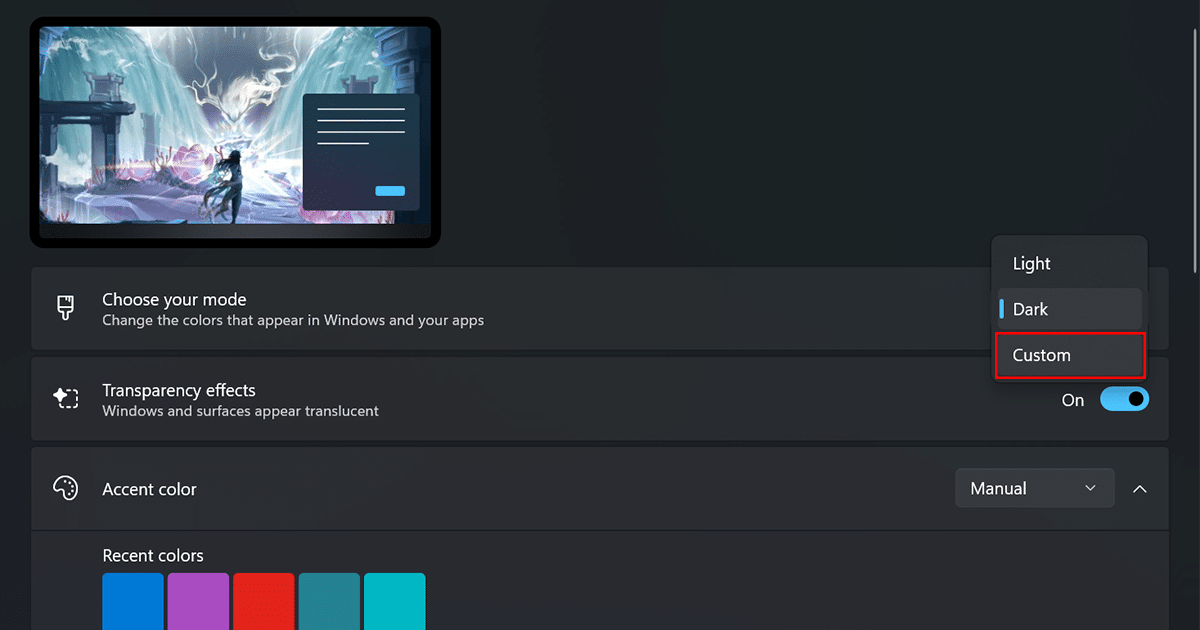
Task: Select the blue recent color swatch
Action: 133,600
